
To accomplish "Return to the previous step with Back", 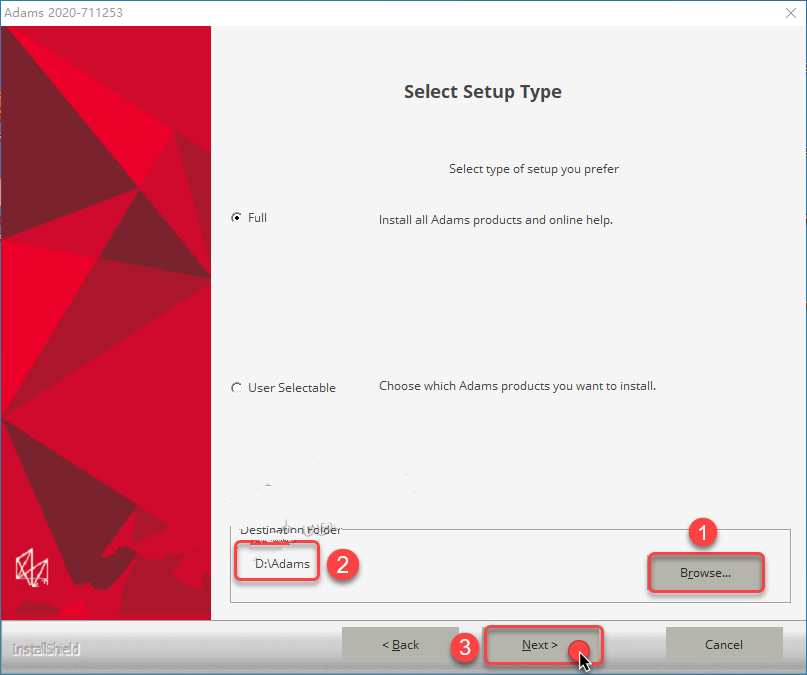I will point(400,645).
